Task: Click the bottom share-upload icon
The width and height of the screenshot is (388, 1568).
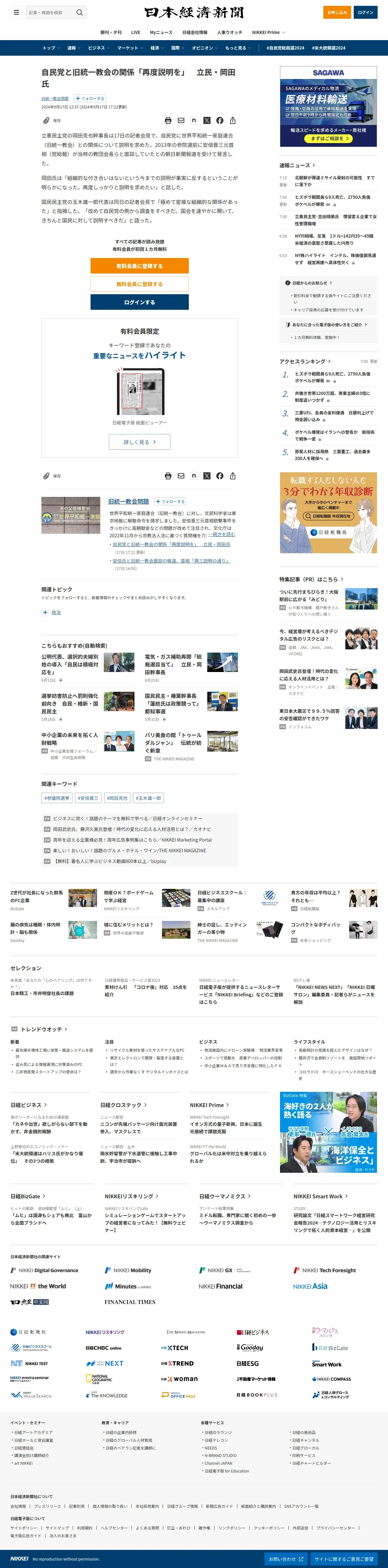Action: click(232, 476)
